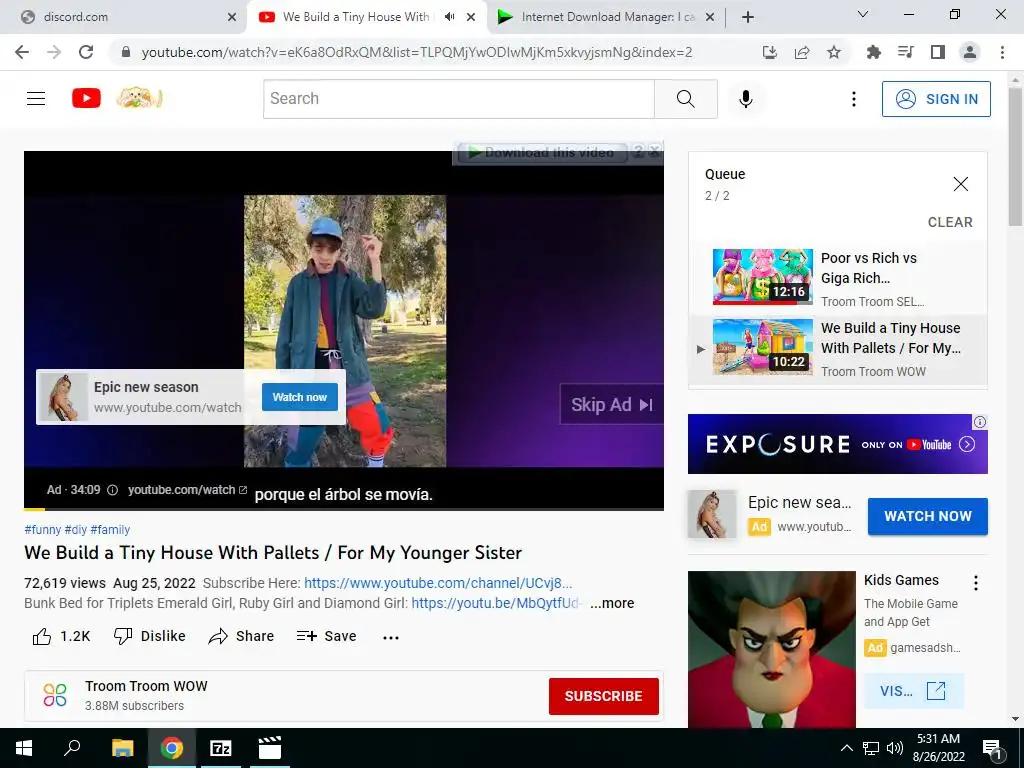1024x768 pixels.
Task: Open options for Kids Games ad
Action: click(x=976, y=583)
